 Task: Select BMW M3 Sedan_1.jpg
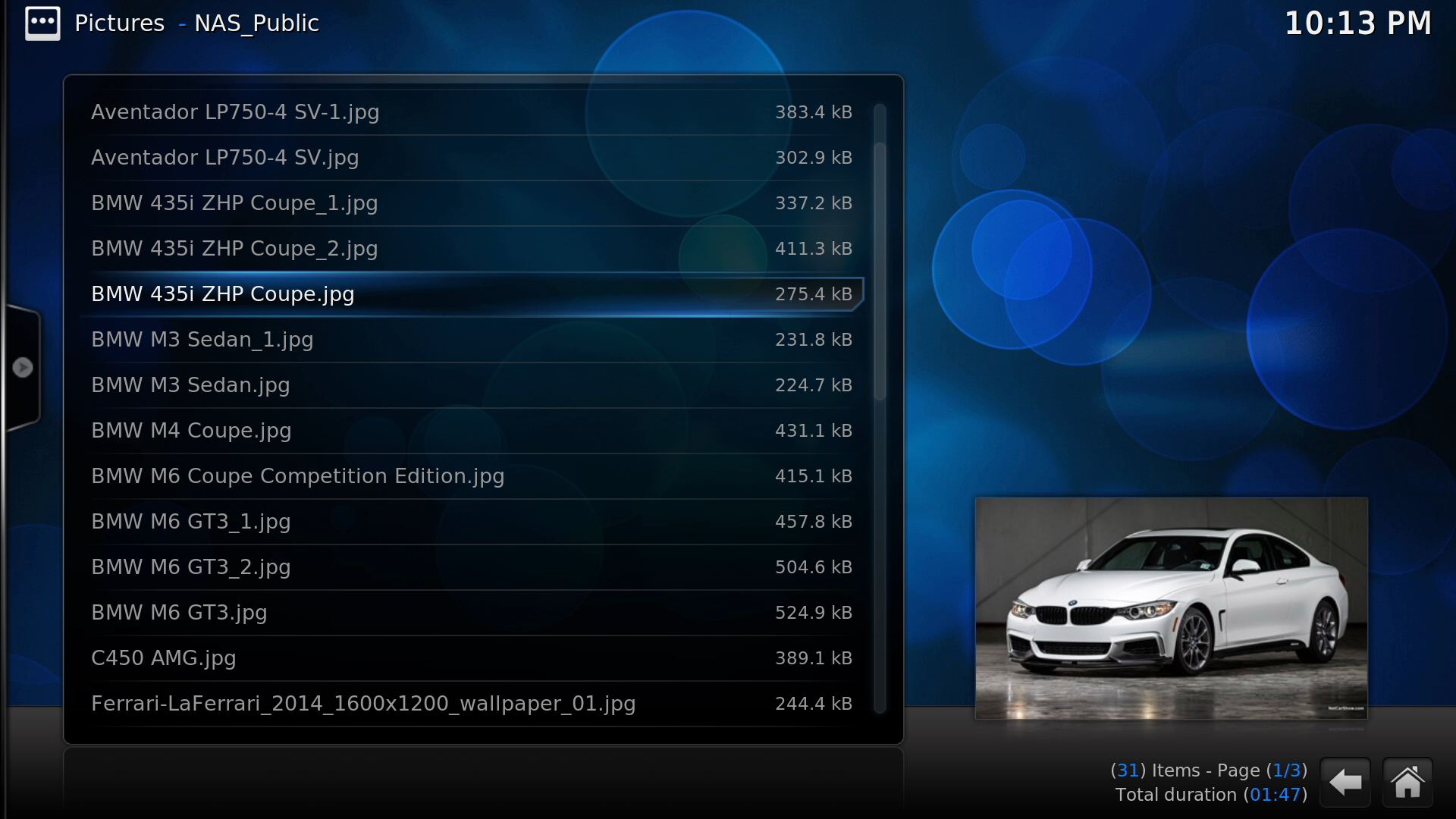point(472,340)
